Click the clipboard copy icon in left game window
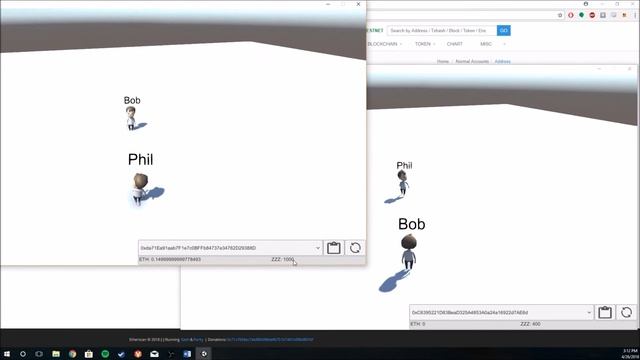The image size is (640, 360). click(x=333, y=248)
